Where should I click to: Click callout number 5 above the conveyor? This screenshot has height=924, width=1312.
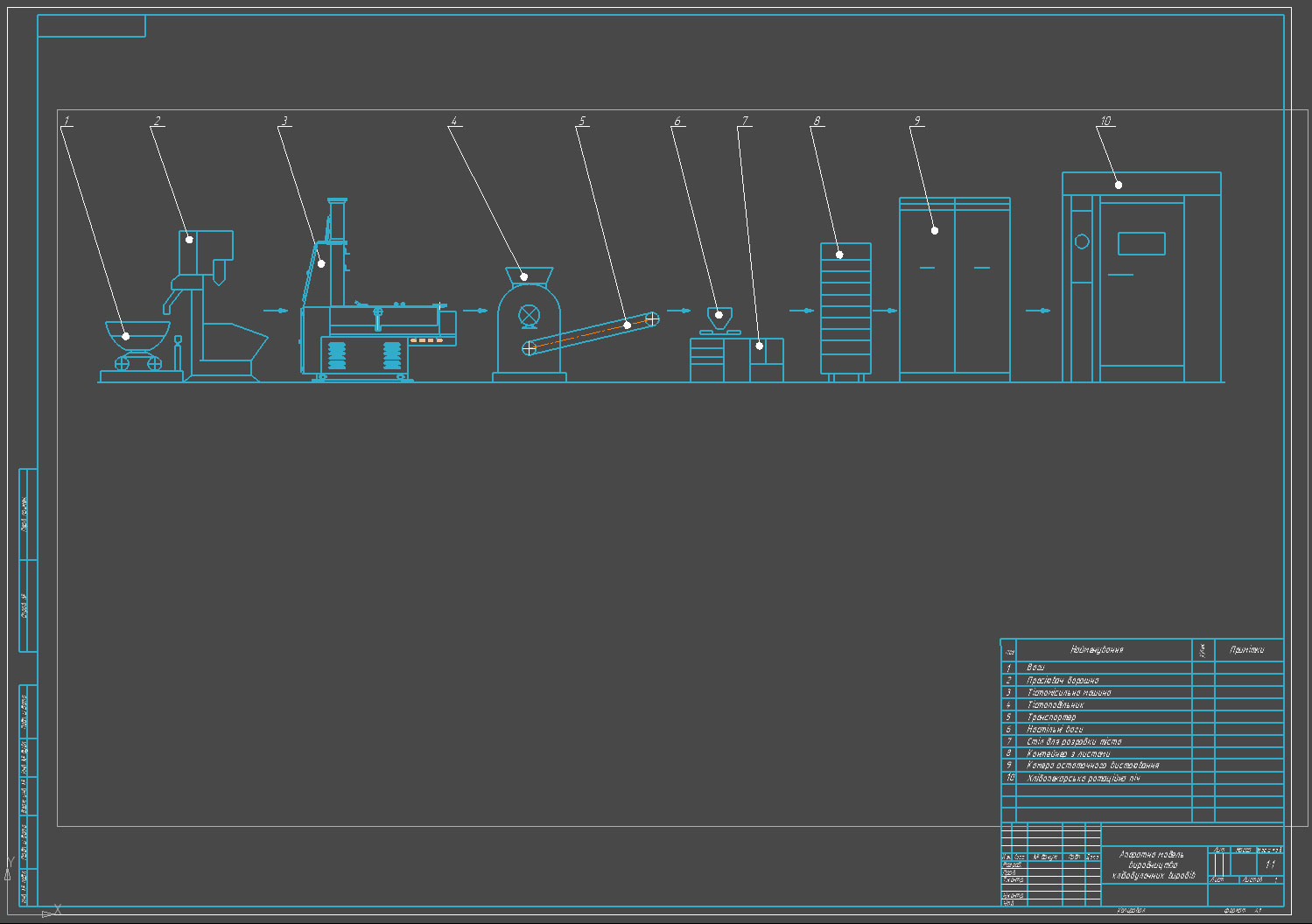point(582,122)
